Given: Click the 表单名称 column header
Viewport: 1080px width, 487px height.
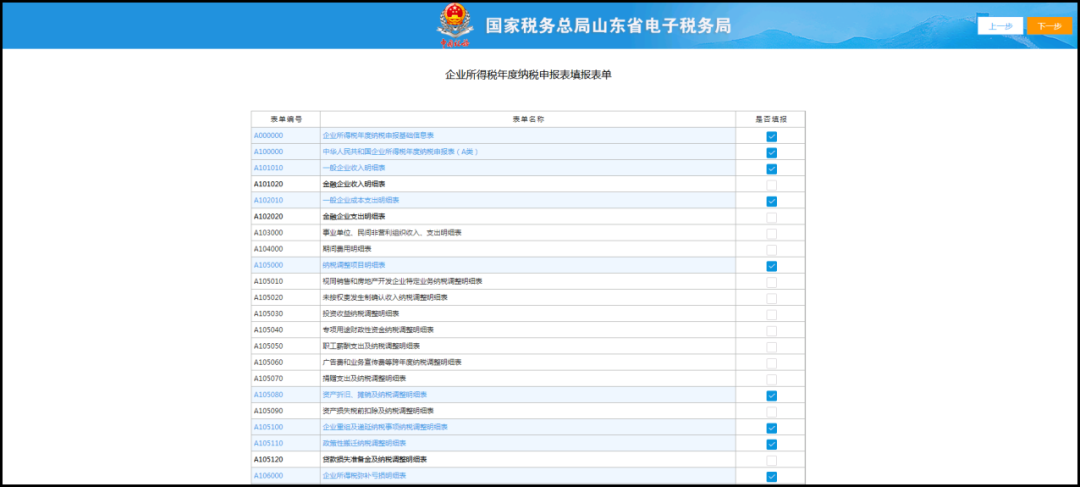Looking at the screenshot, I should pyautogui.click(x=528, y=119).
